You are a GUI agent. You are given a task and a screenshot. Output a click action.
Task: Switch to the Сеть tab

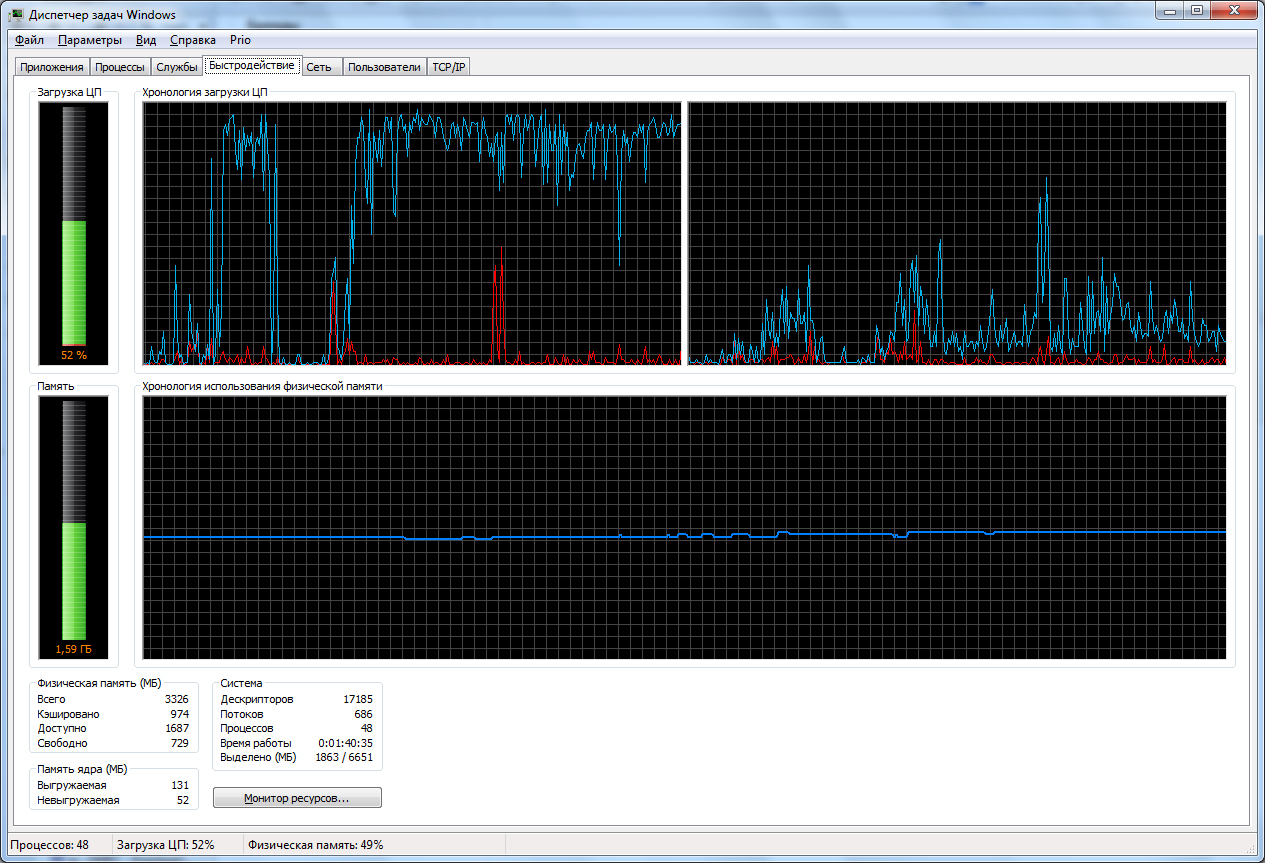[320, 67]
